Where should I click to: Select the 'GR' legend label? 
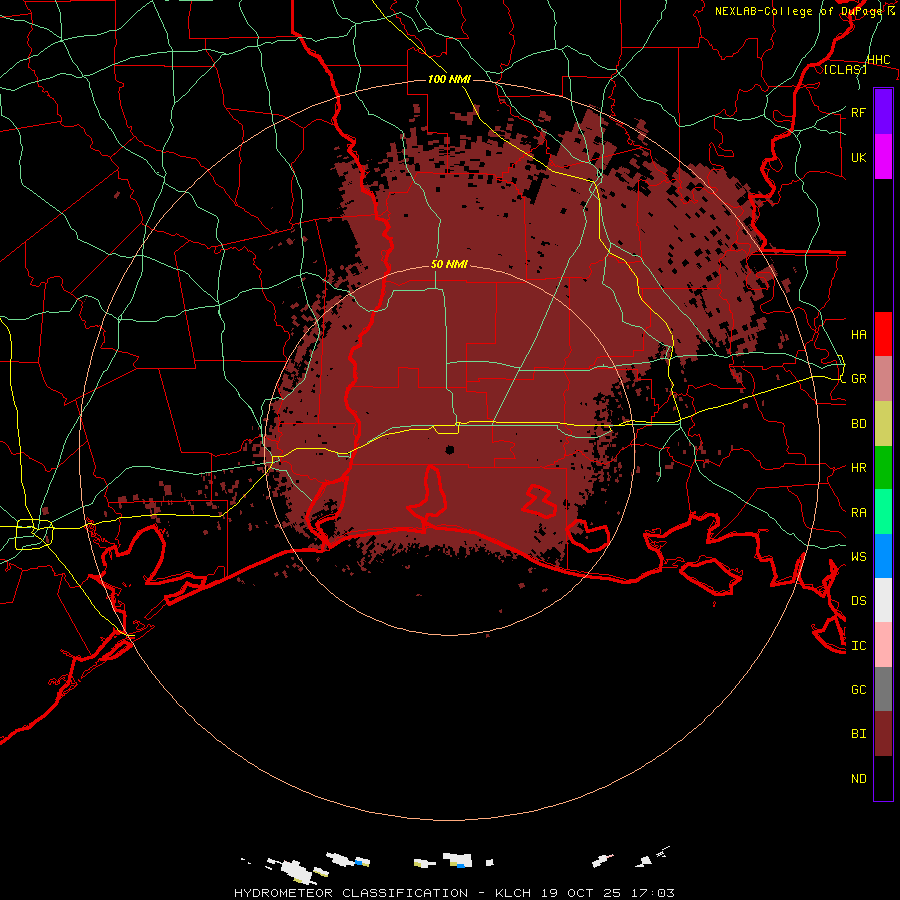click(858, 379)
